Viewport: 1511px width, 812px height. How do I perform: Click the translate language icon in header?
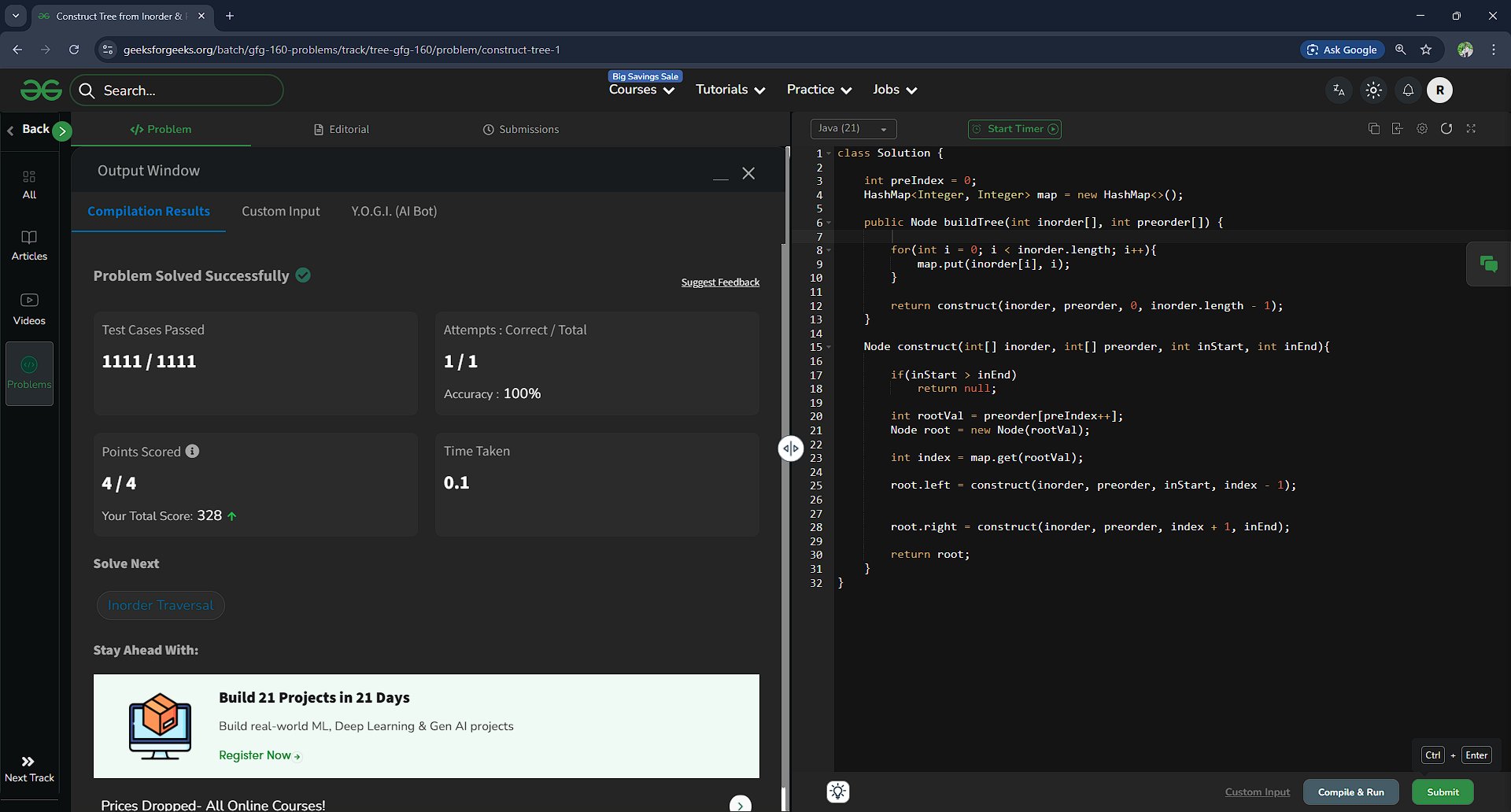1339,90
